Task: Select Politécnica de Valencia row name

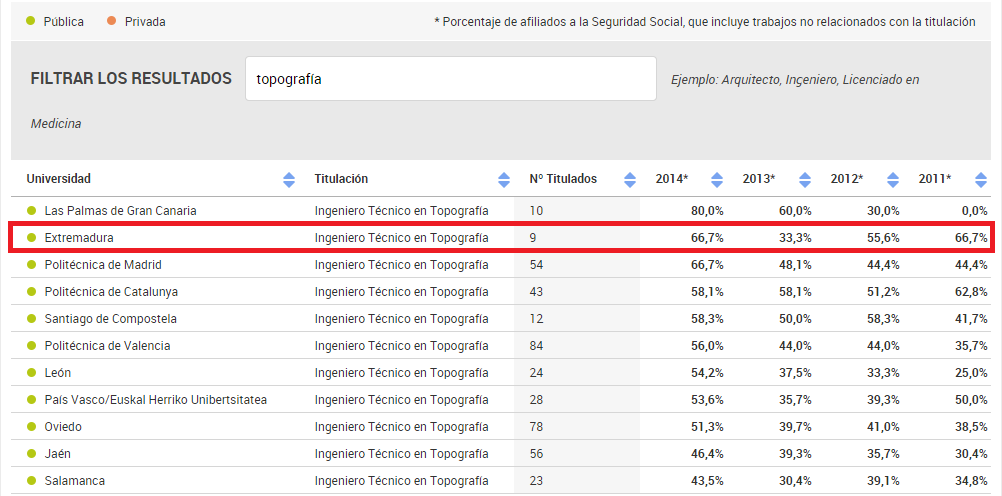Action: coord(107,345)
